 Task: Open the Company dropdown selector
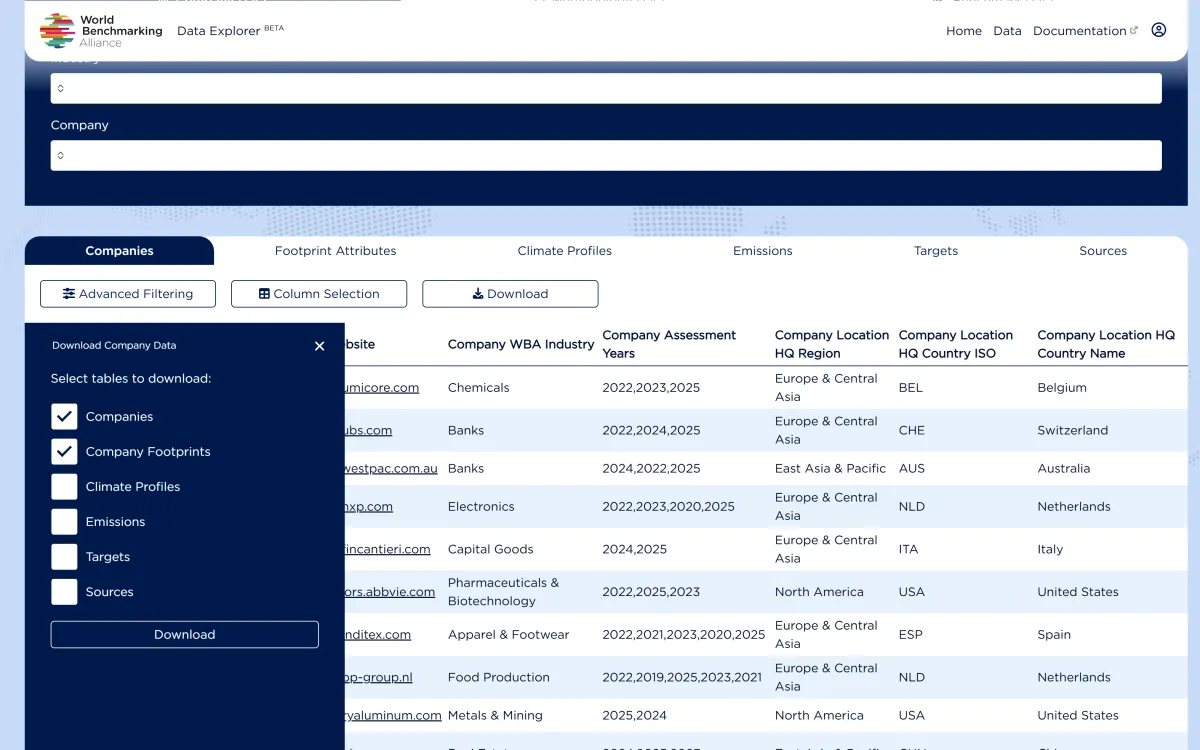(605, 155)
